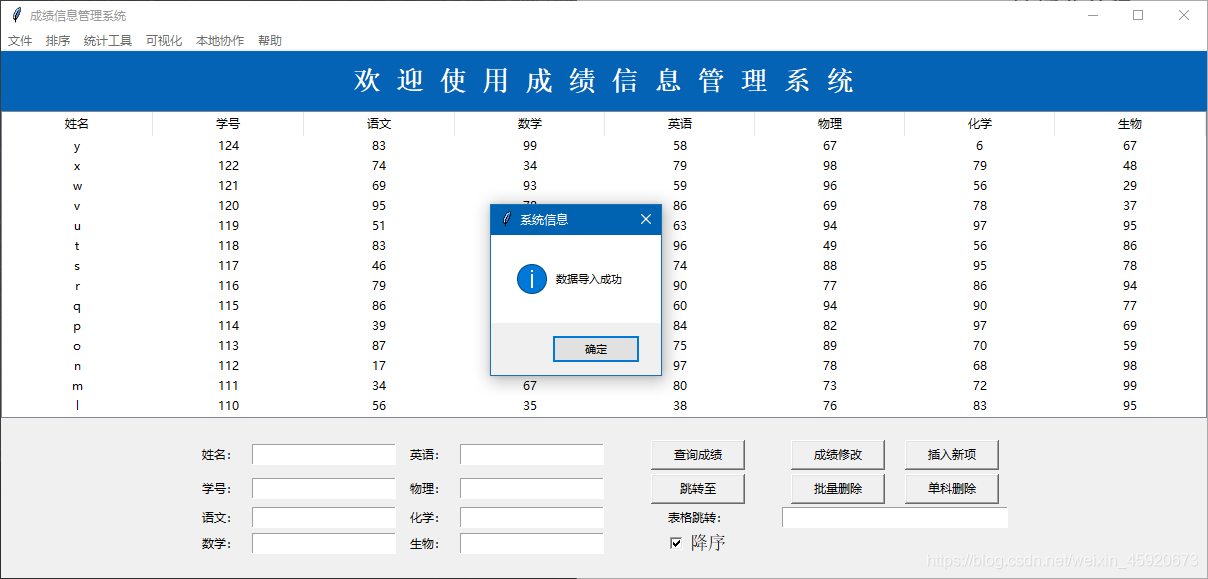Minimize the main application window
Viewport: 1208px width, 579px height.
[x=1092, y=15]
